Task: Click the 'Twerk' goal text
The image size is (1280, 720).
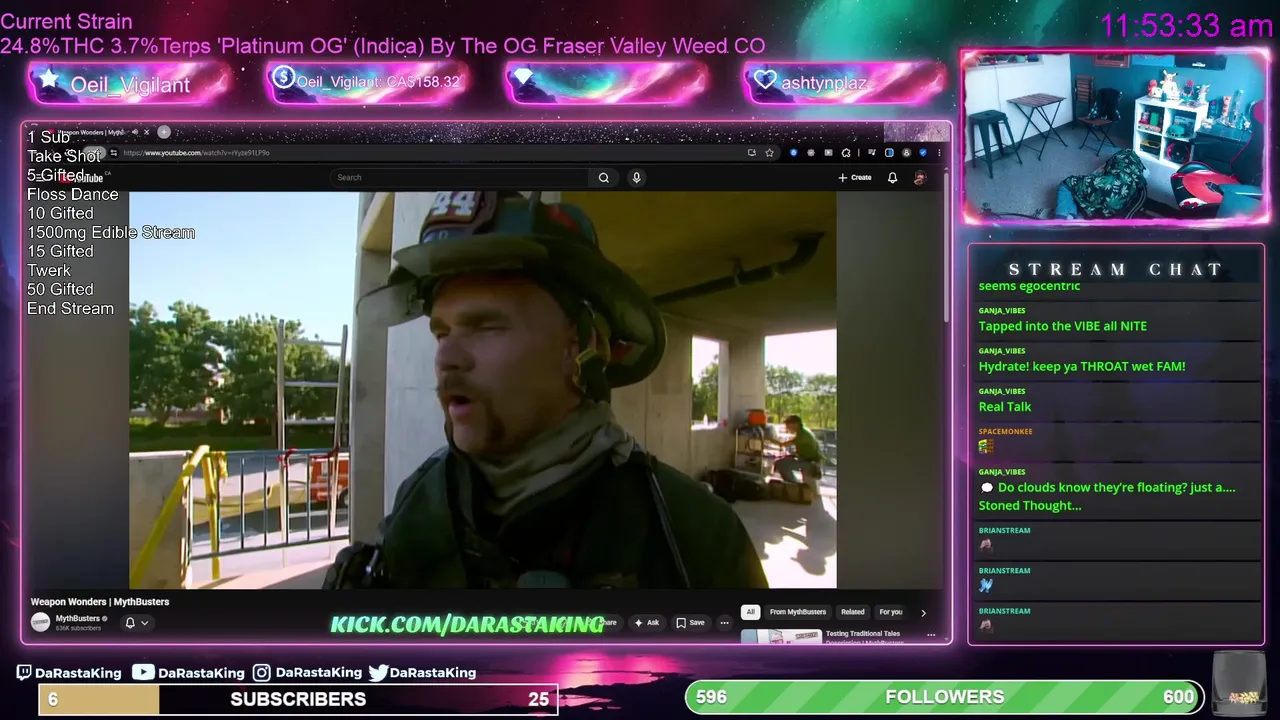Action: [49, 270]
